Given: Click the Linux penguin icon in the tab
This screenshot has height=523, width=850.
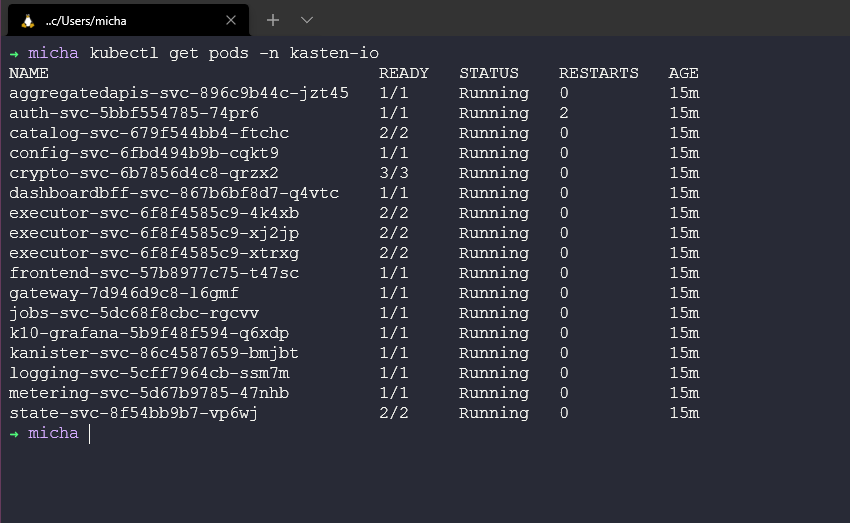Looking at the screenshot, I should click(x=27, y=20).
